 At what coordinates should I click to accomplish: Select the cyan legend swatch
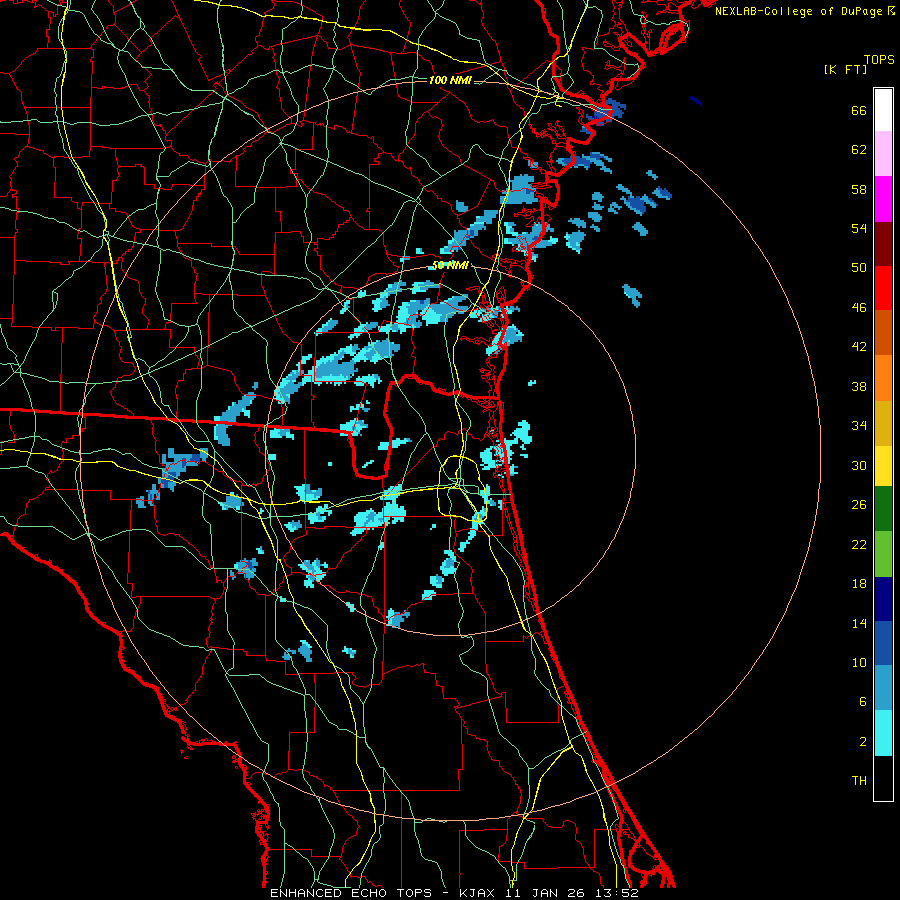point(883,733)
